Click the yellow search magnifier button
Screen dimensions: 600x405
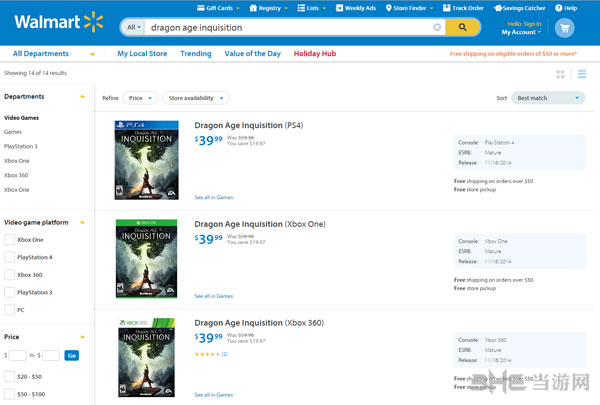[x=463, y=27]
